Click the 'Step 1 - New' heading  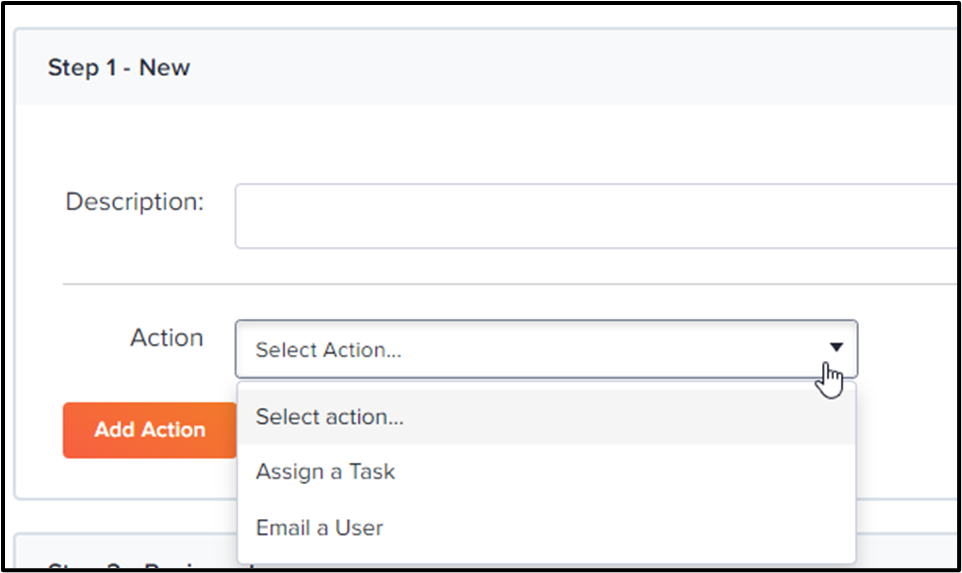tap(119, 67)
